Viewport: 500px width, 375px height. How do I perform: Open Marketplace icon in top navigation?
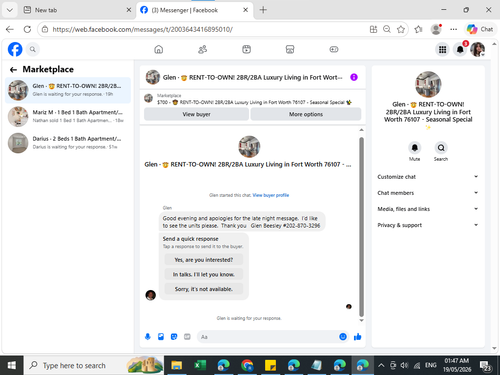290,49
